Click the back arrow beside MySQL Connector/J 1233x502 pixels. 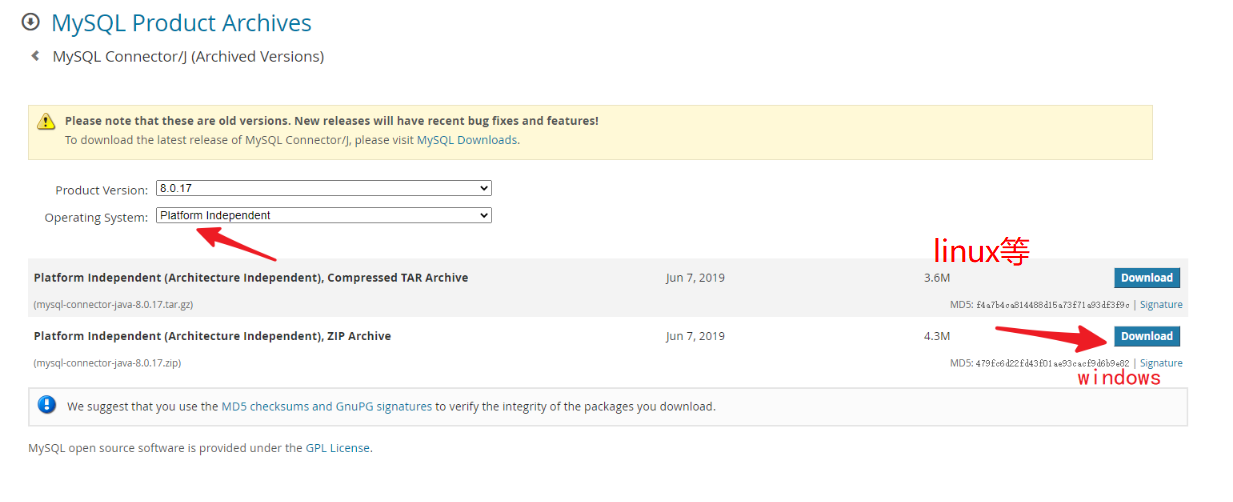[35, 56]
